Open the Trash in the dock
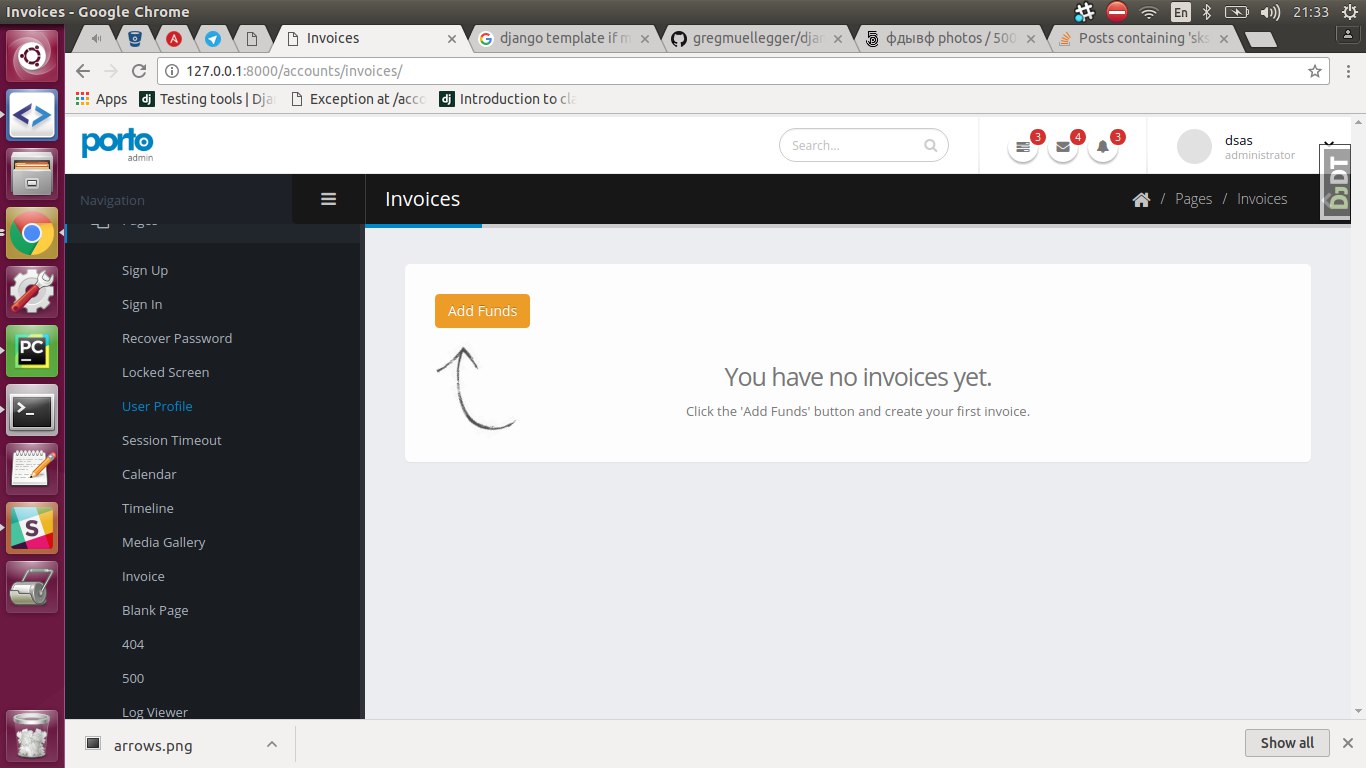Viewport: 1366px width, 768px height. (x=32, y=734)
